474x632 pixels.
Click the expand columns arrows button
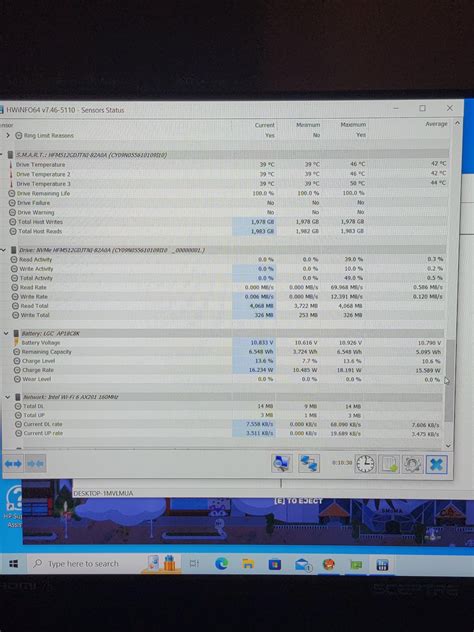(13, 464)
